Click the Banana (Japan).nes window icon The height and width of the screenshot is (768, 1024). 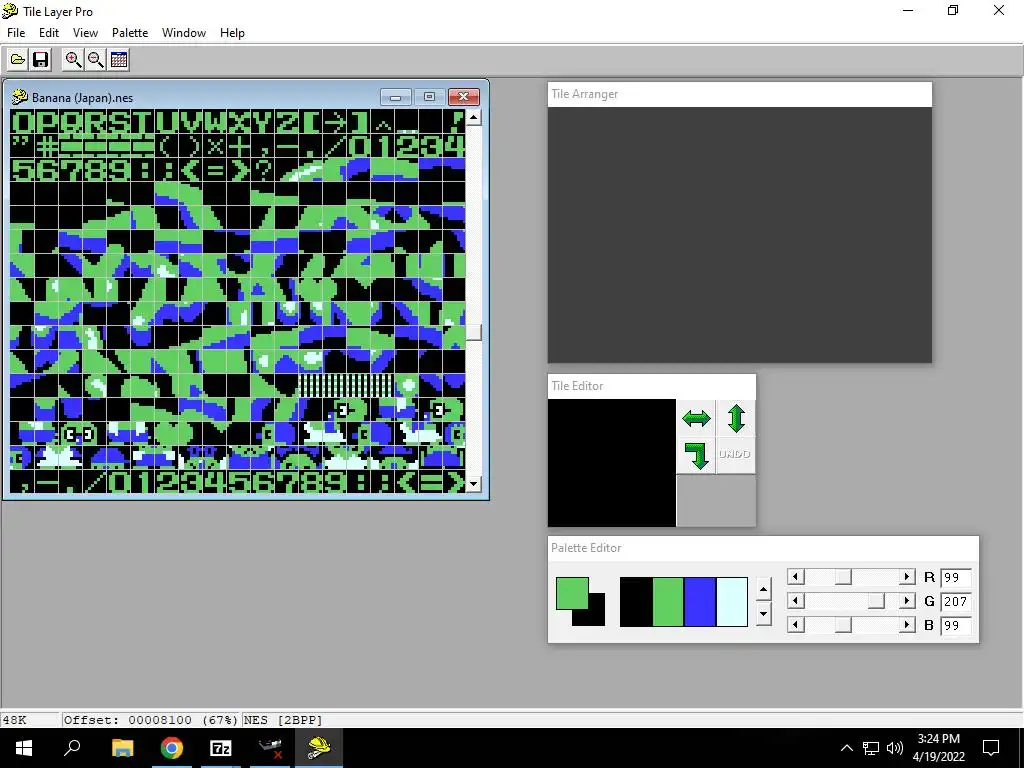[20, 97]
